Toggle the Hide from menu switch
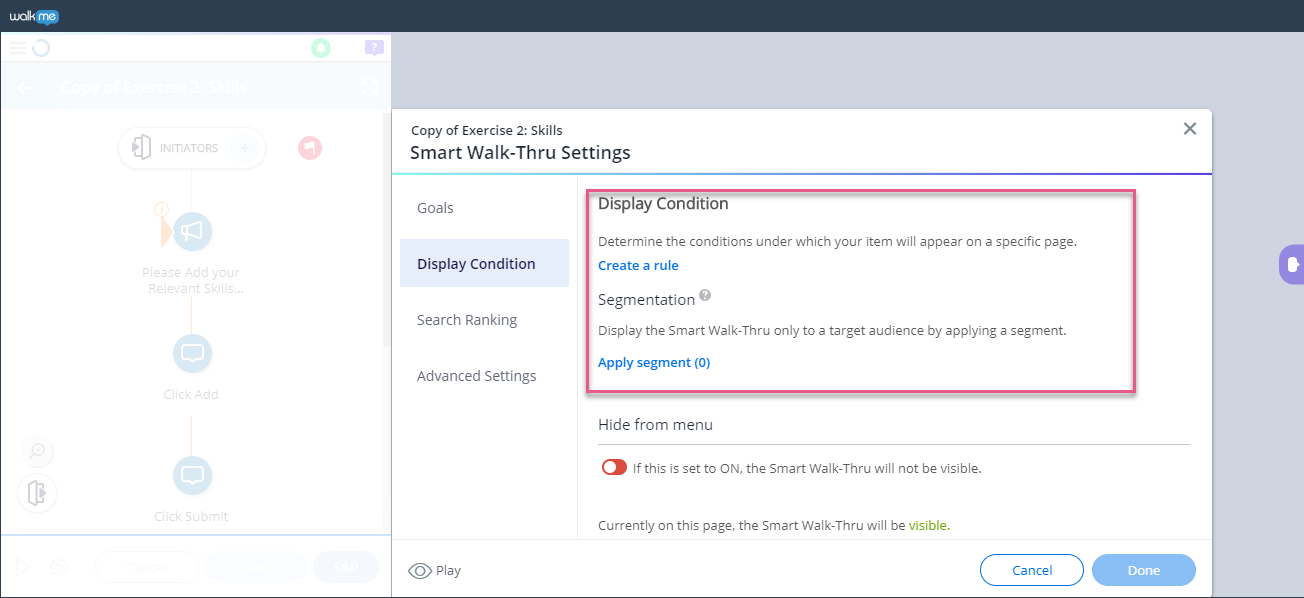Image resolution: width=1304 pixels, height=598 pixels. point(614,467)
